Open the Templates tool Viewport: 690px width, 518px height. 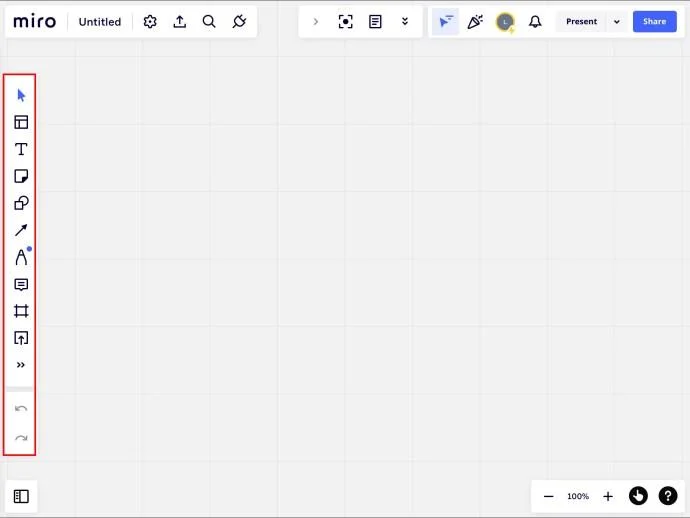pyautogui.click(x=21, y=123)
